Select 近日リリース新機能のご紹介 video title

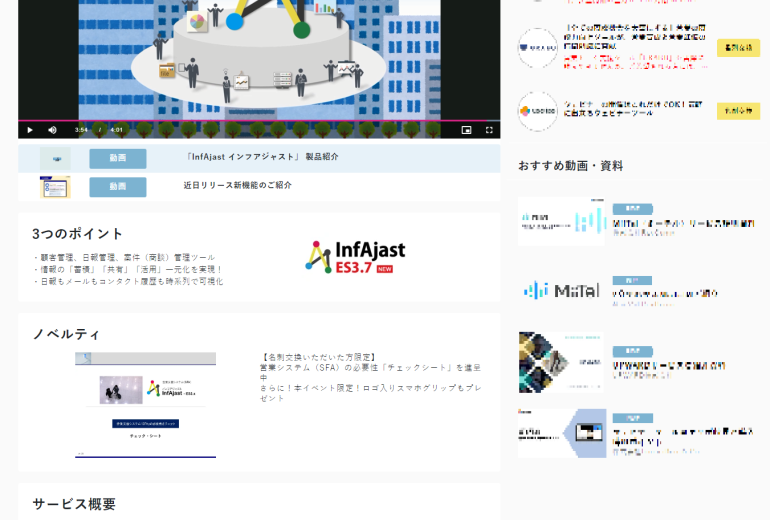coord(238,185)
